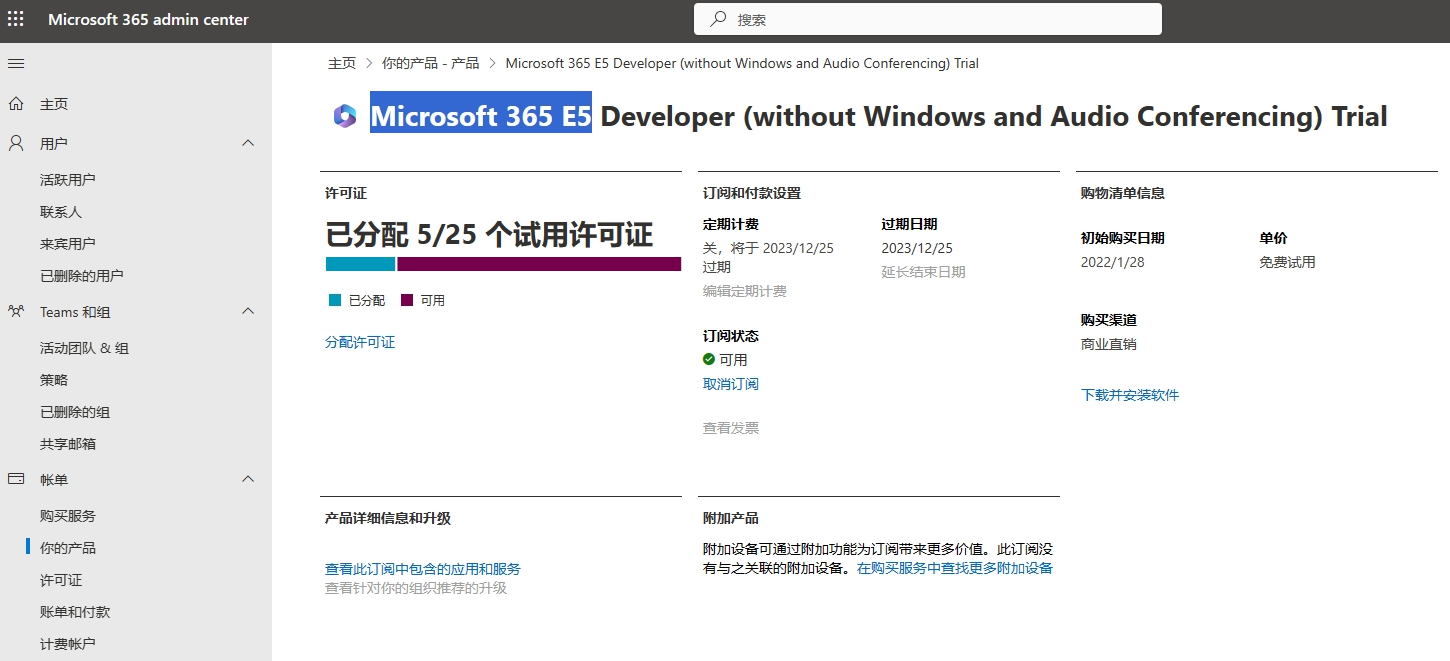The width and height of the screenshot is (1450, 661).
Task: Click the highlighted Microsoft 365 E5 title text
Action: coord(481,117)
